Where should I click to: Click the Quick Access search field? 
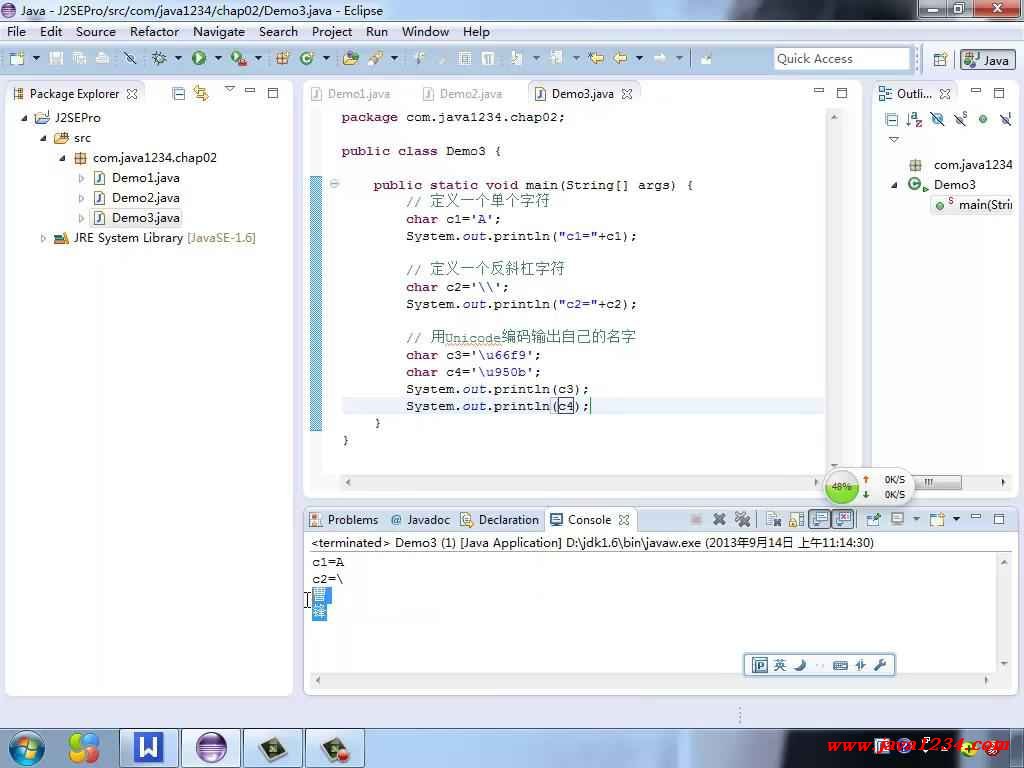pos(841,59)
